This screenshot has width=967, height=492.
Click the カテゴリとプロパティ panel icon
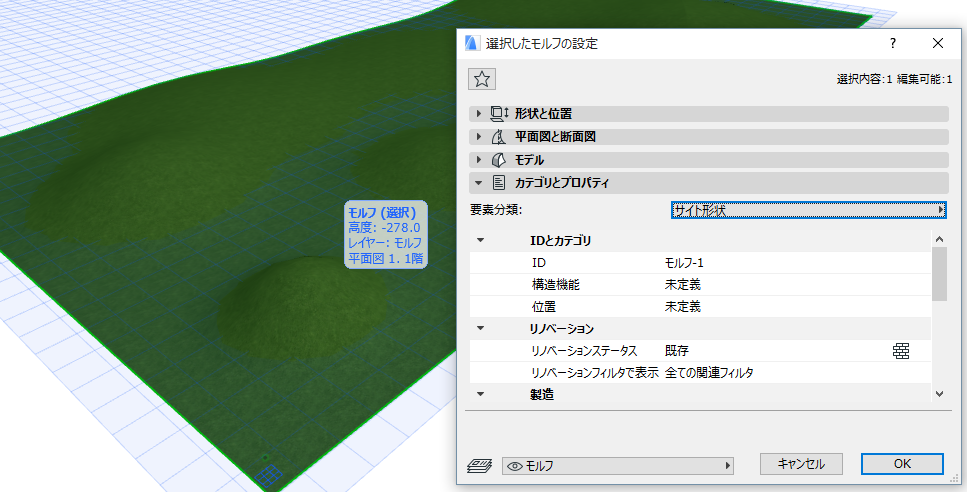499,182
